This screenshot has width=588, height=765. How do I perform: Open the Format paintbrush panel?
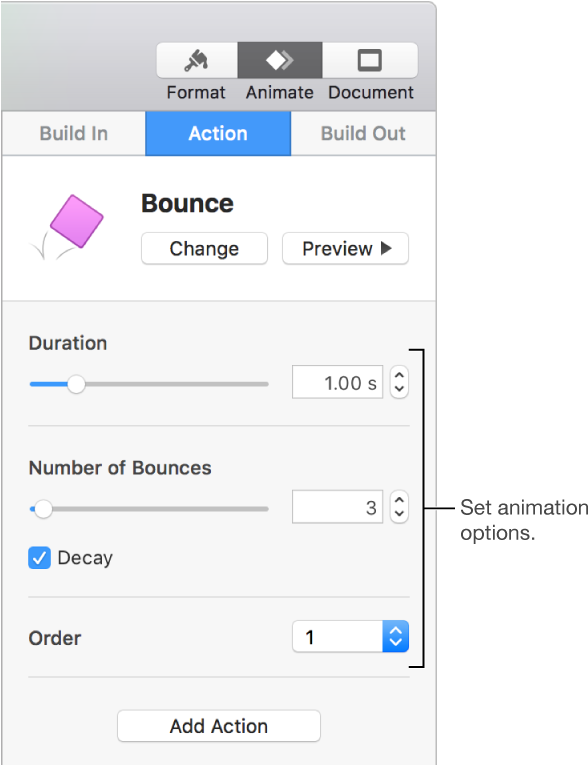[197, 60]
